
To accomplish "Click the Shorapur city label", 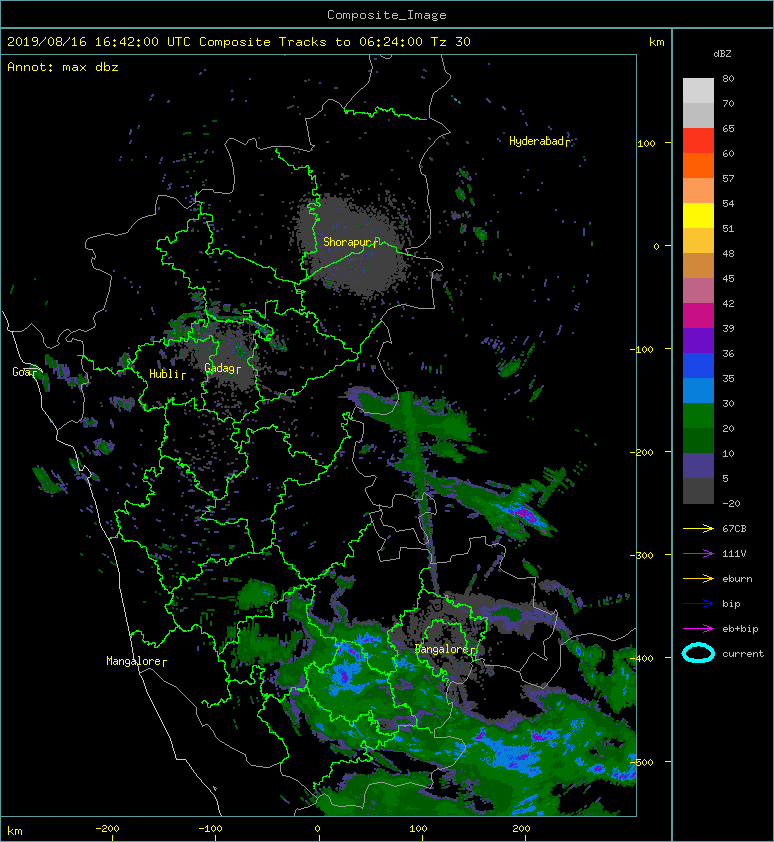I will (x=350, y=242).
